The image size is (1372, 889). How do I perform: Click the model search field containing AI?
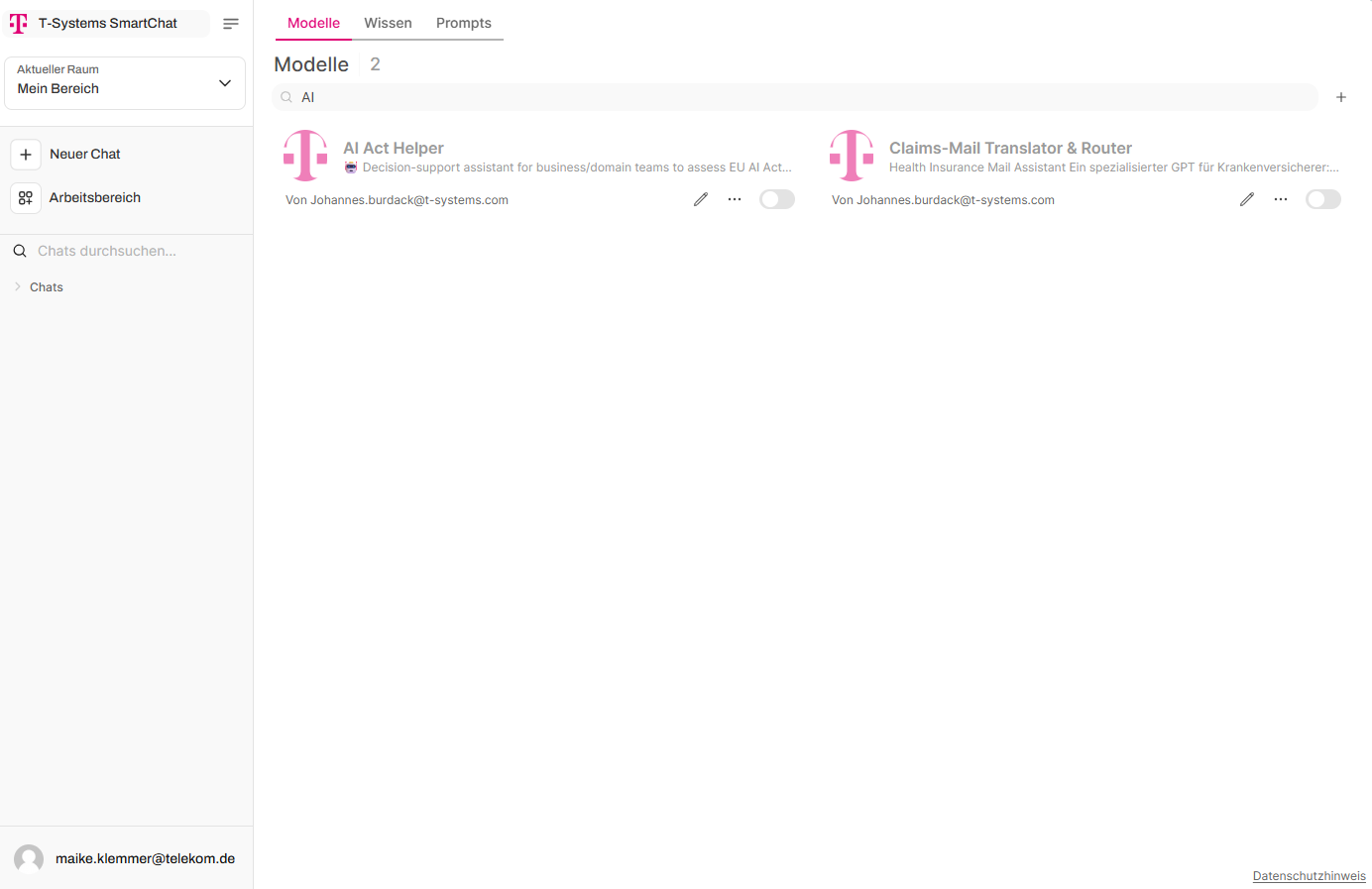point(795,97)
